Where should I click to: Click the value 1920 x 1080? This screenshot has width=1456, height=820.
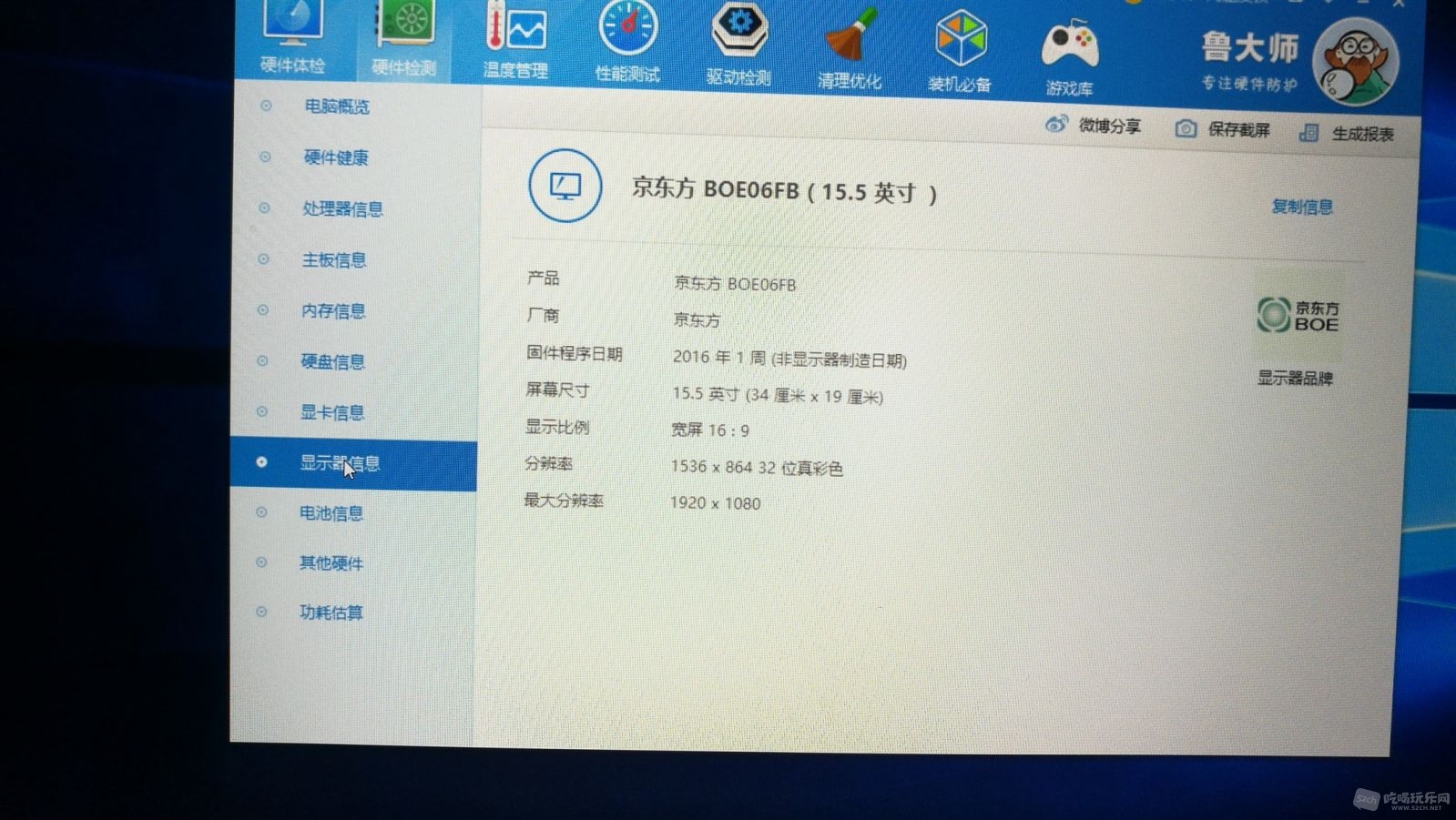click(x=715, y=503)
